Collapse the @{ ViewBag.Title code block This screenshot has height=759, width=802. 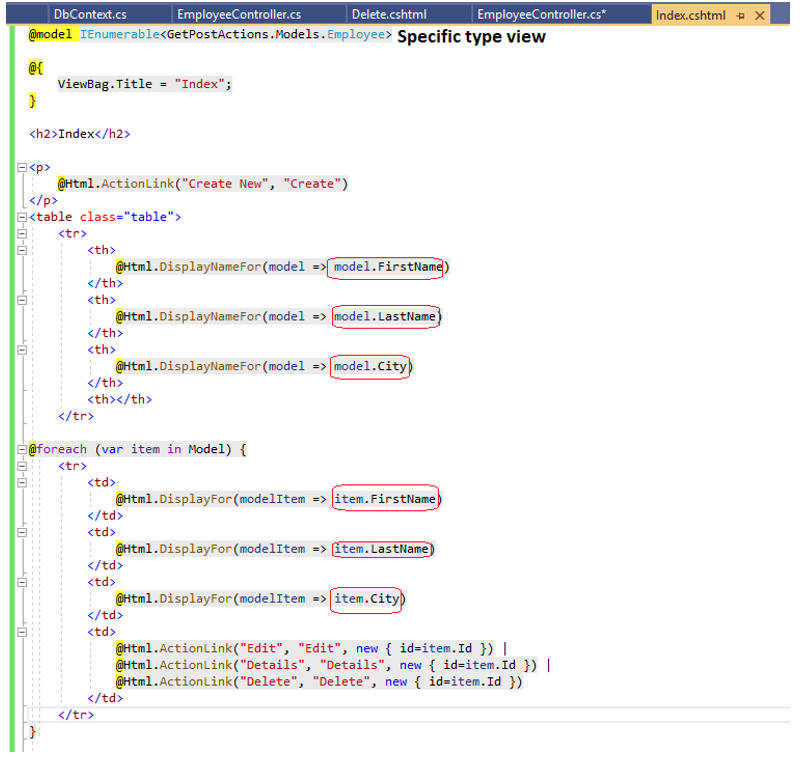click(x=22, y=68)
